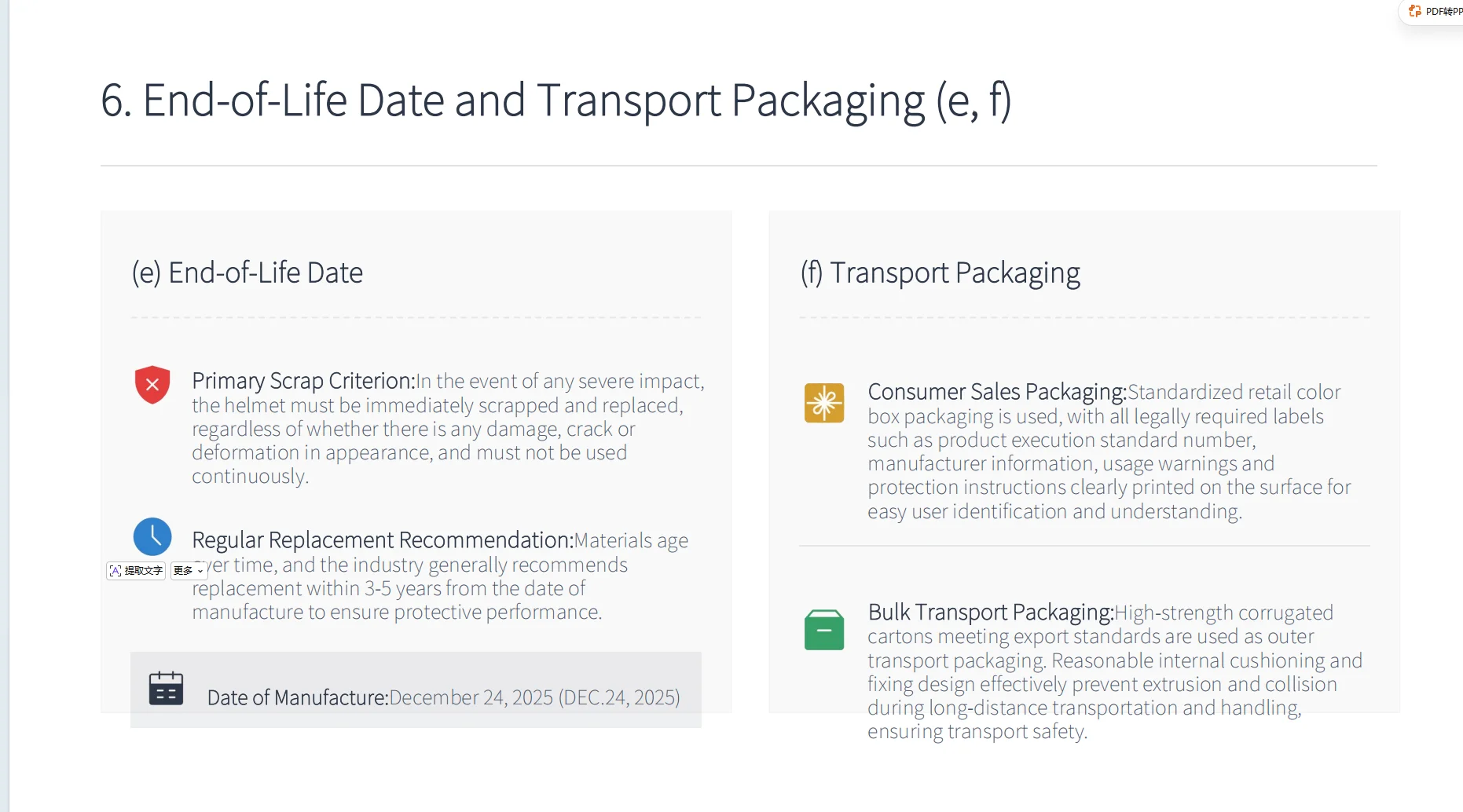Click the 提取文字 extract text icon

(x=115, y=571)
